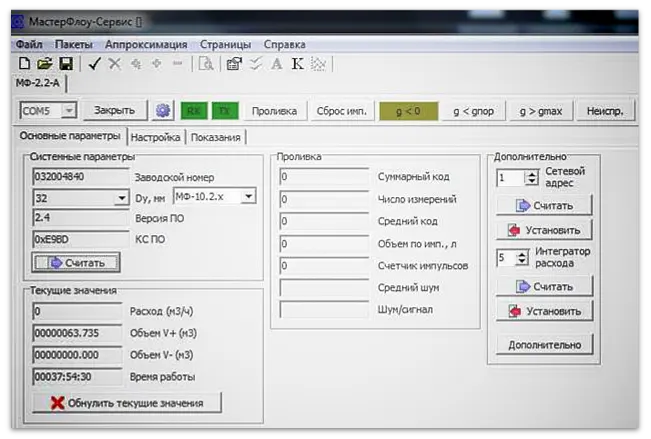This screenshot has height=439, width=651.
Task: Click the Заводской номер input field
Action: click(x=79, y=177)
